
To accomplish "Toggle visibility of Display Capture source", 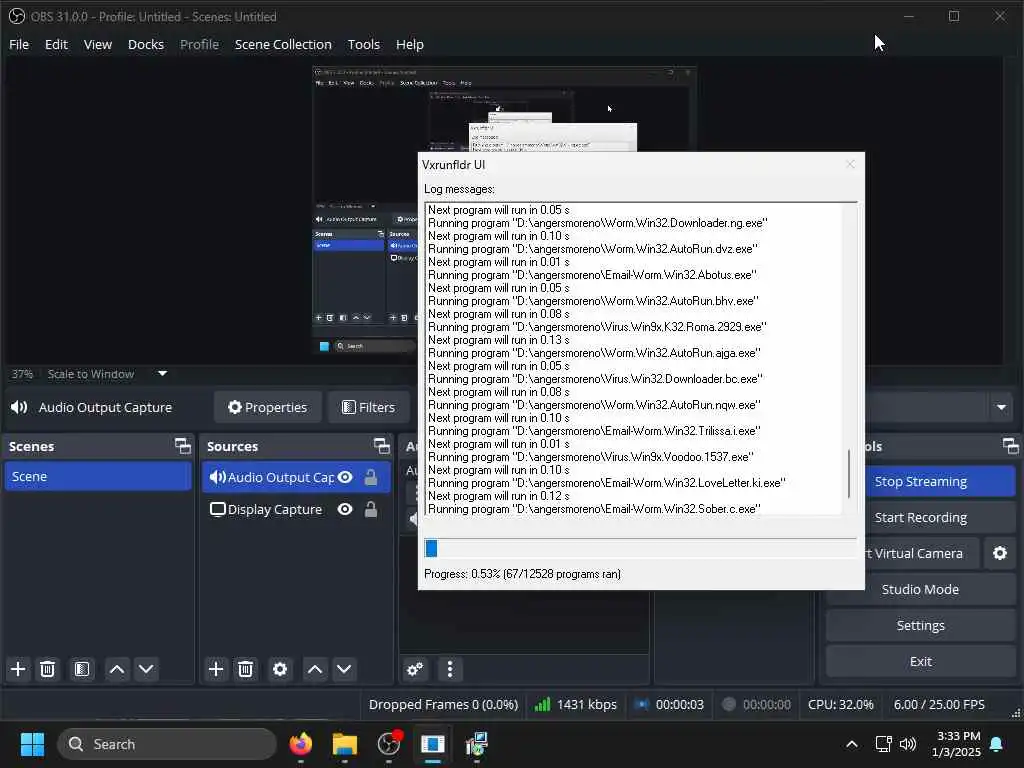I will coord(345,509).
